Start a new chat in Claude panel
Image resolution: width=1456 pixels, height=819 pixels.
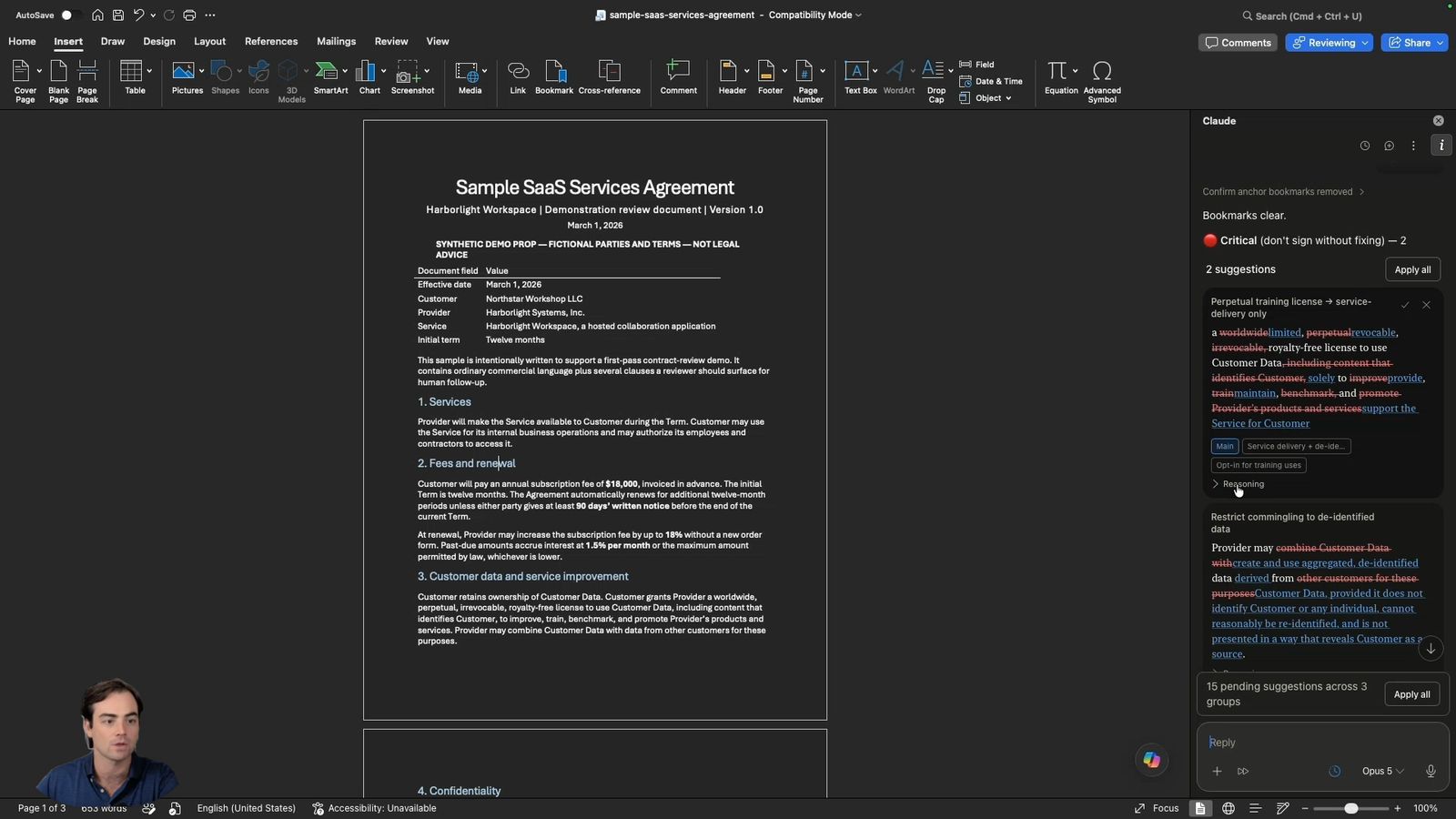tap(1389, 146)
